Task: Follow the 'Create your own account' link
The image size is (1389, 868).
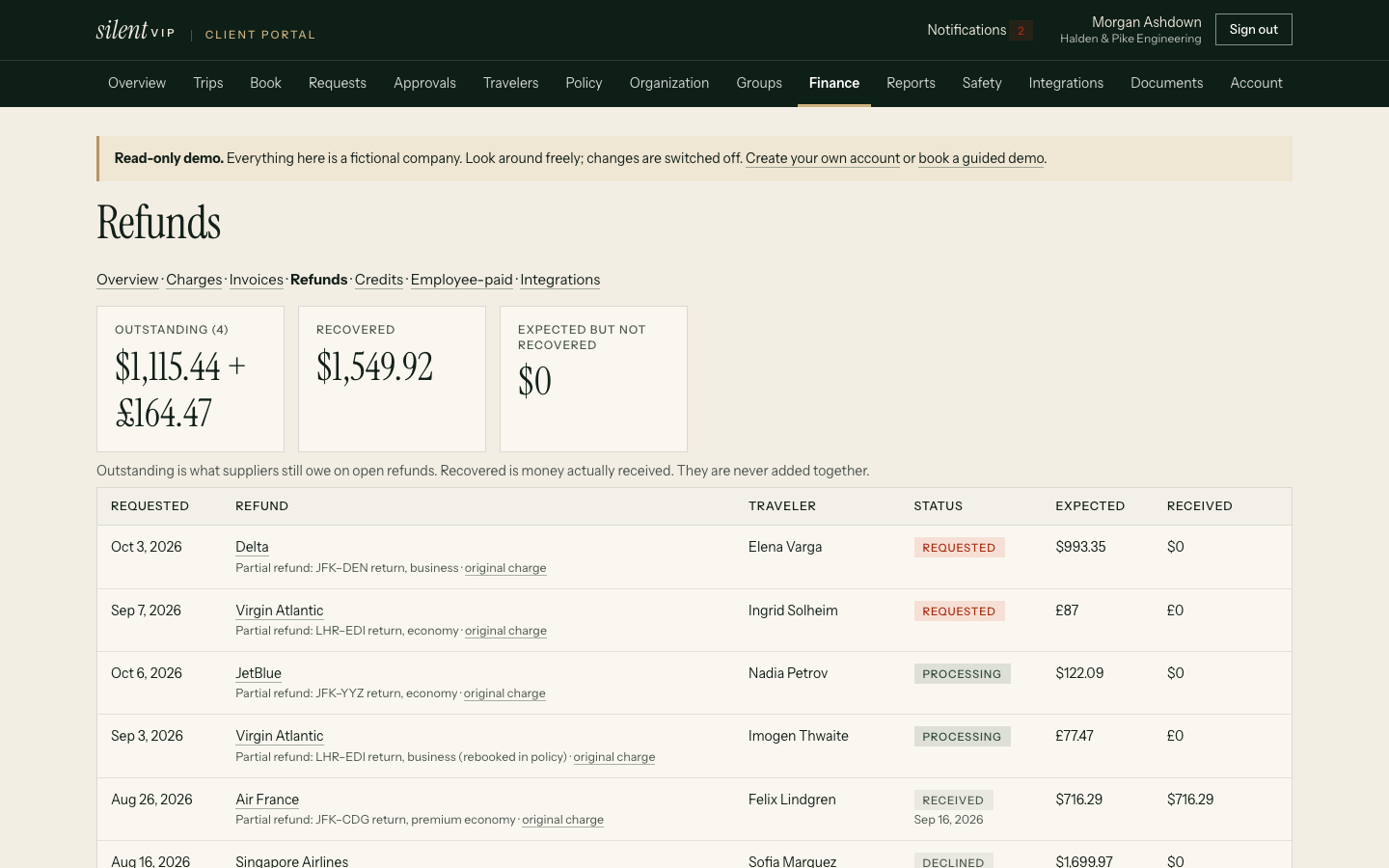Action: pyautogui.click(x=823, y=158)
